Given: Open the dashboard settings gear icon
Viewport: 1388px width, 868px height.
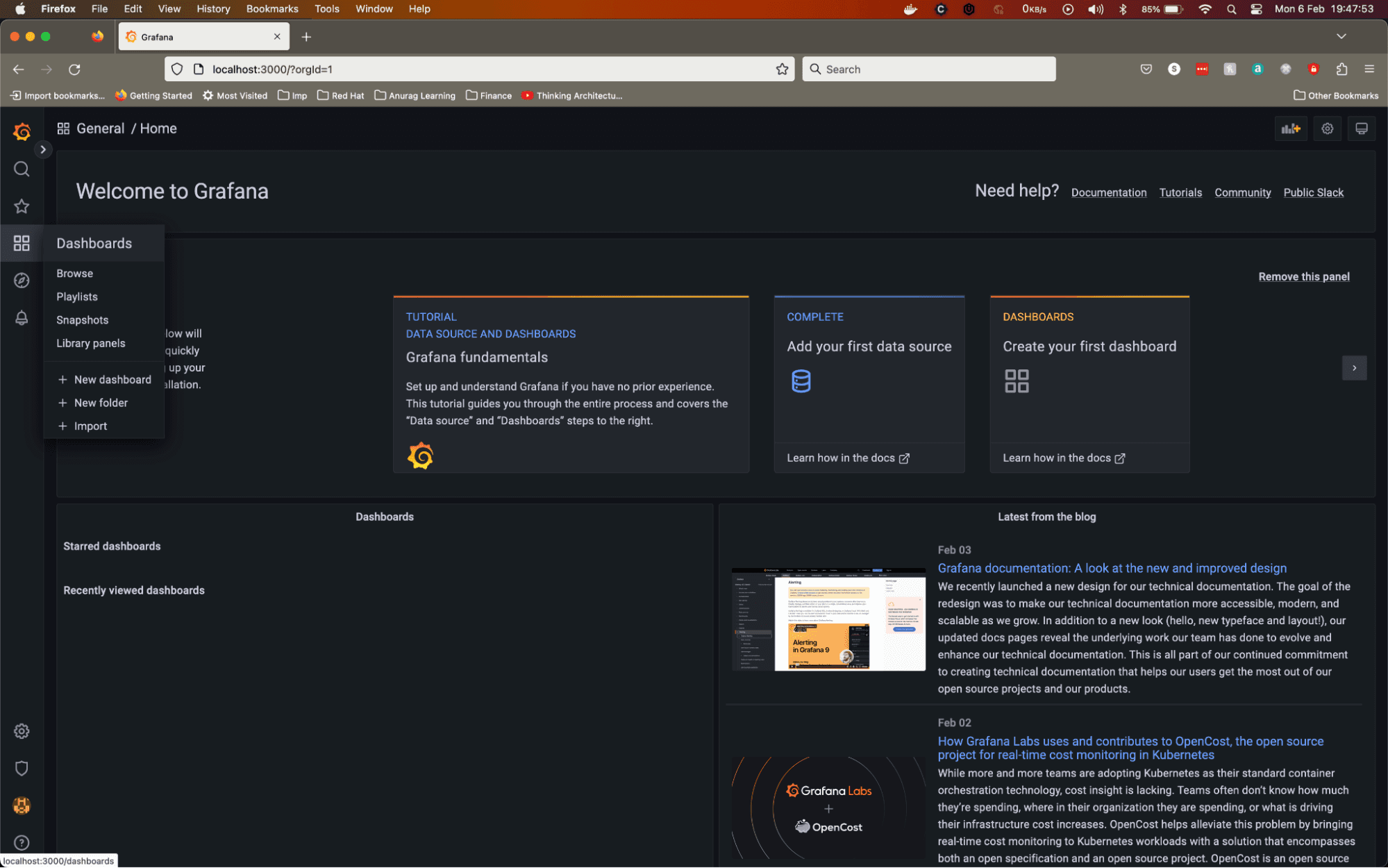Looking at the screenshot, I should coord(1327,128).
